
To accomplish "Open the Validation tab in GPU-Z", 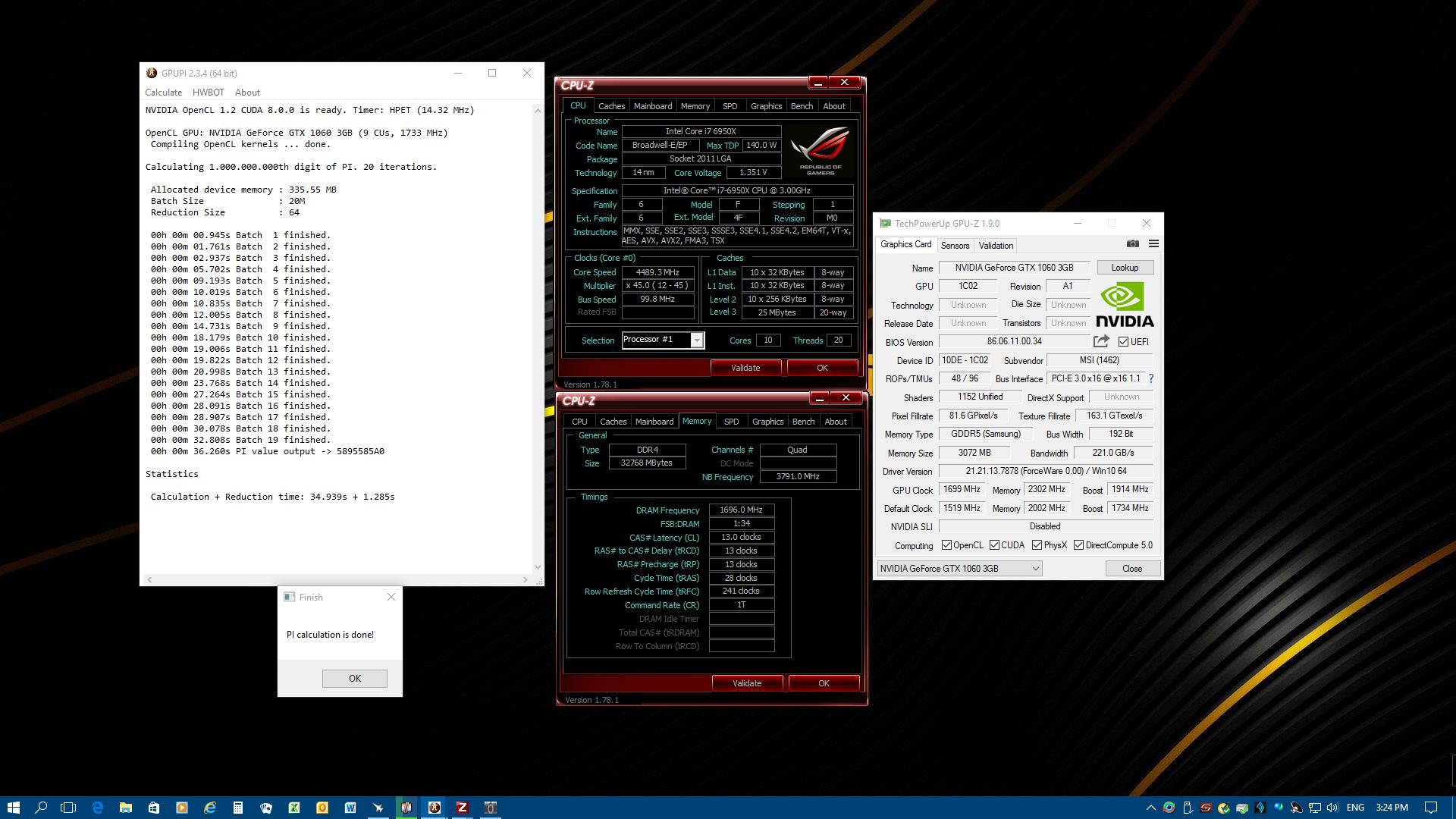I will (x=996, y=246).
